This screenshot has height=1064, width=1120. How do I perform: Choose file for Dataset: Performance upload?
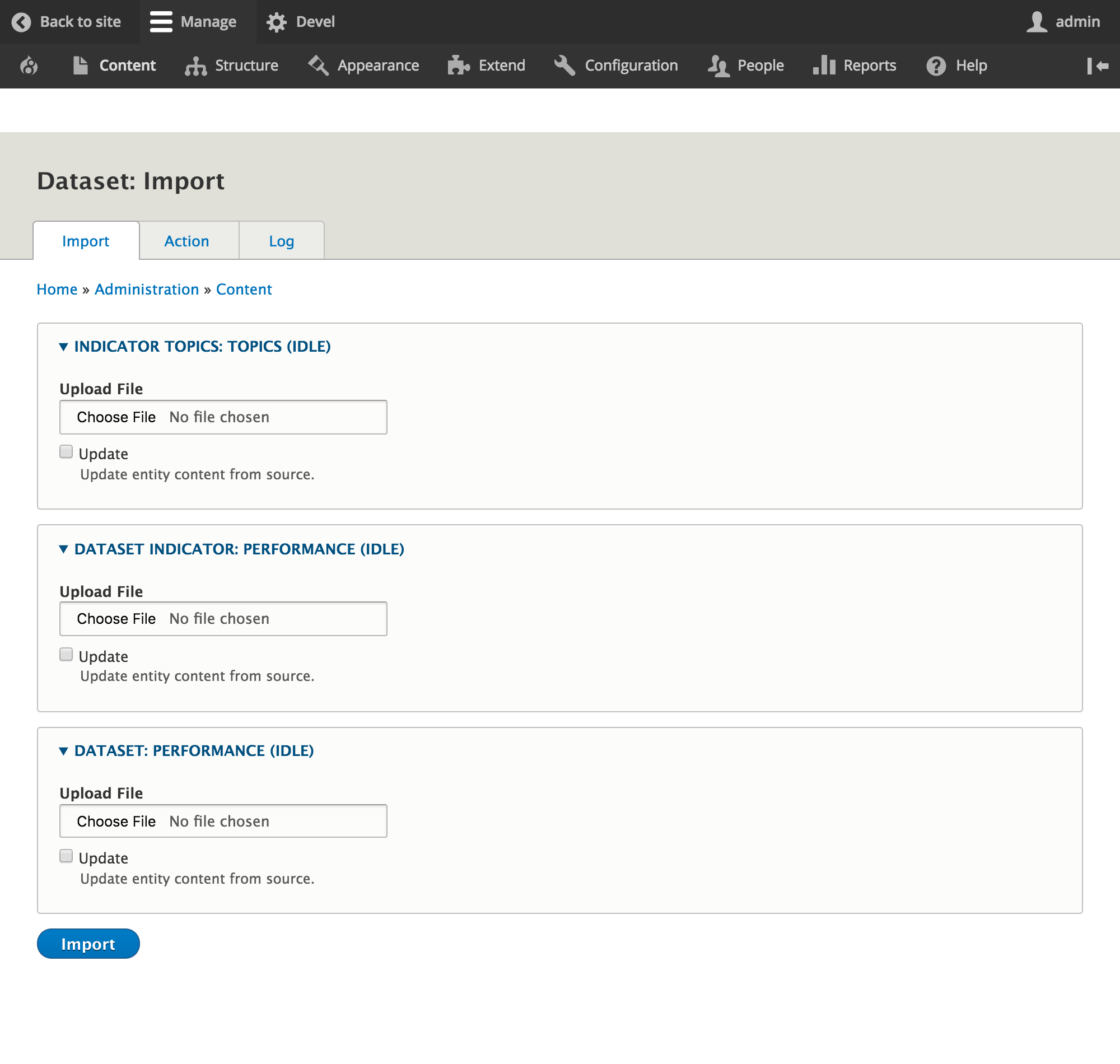[115, 820]
